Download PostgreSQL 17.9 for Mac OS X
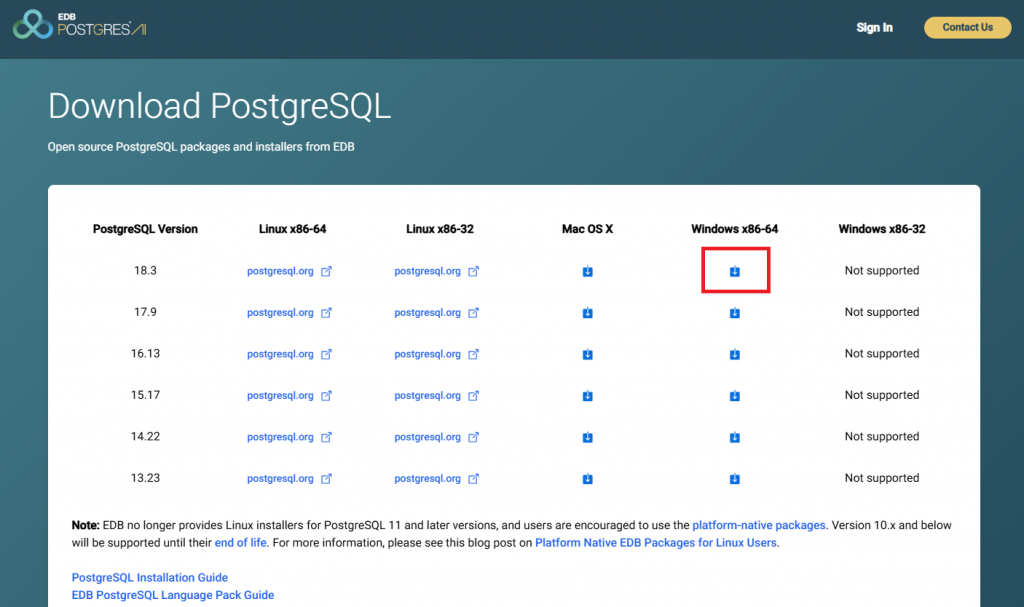The width and height of the screenshot is (1024, 607). 587,313
